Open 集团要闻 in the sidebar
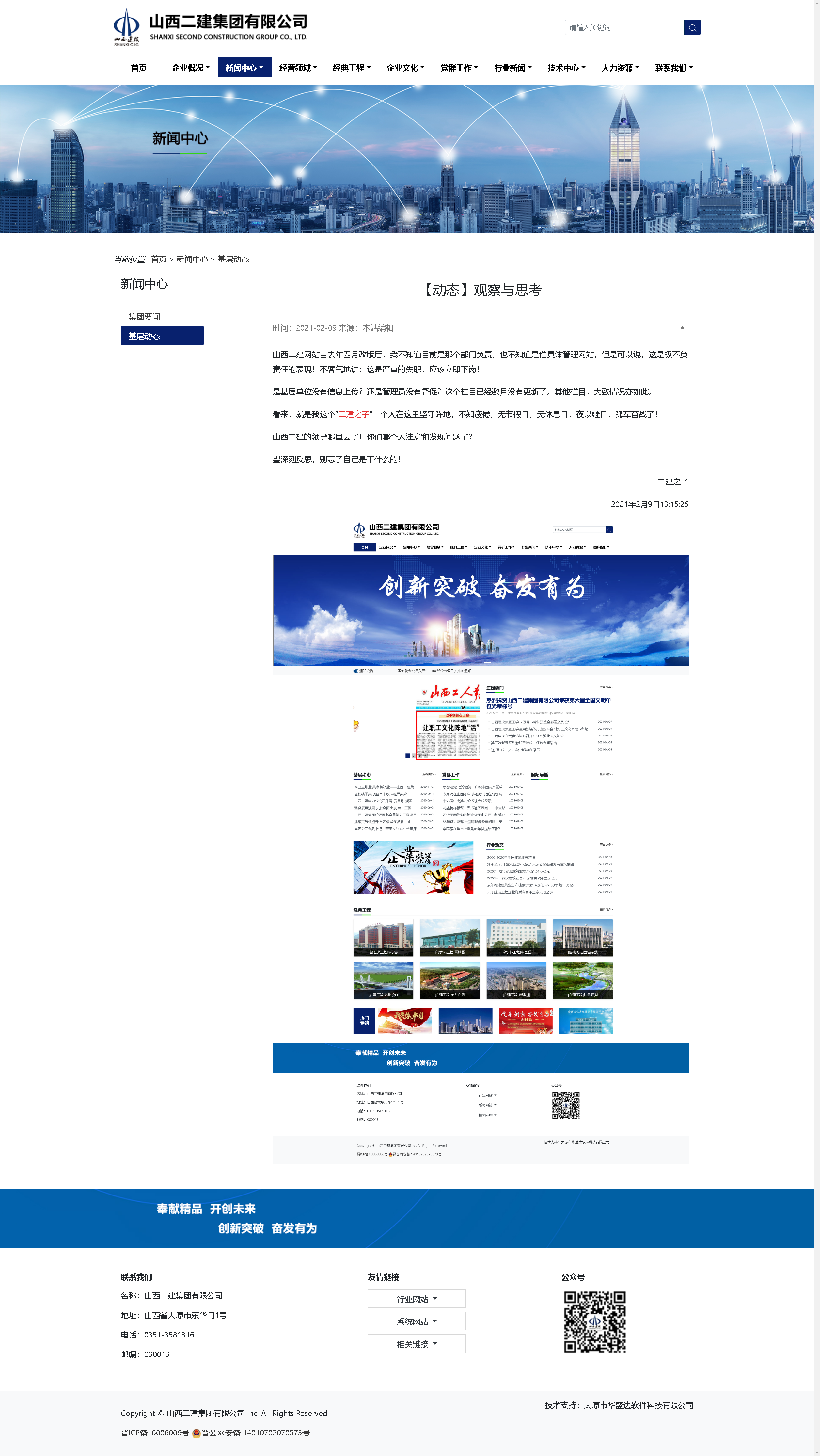 144,317
